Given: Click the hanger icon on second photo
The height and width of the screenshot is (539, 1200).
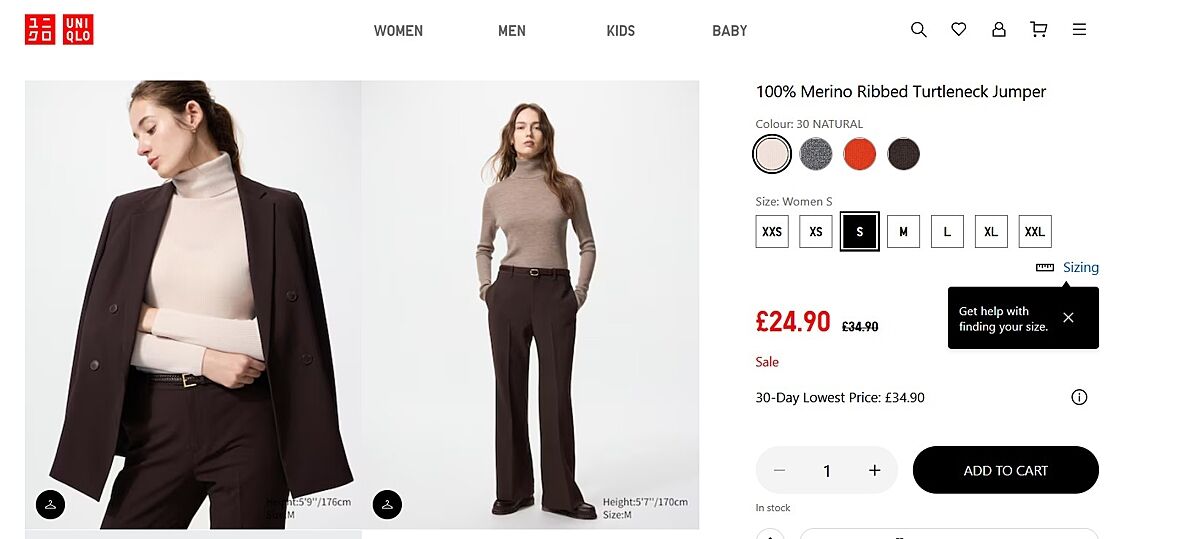Looking at the screenshot, I should (x=387, y=505).
